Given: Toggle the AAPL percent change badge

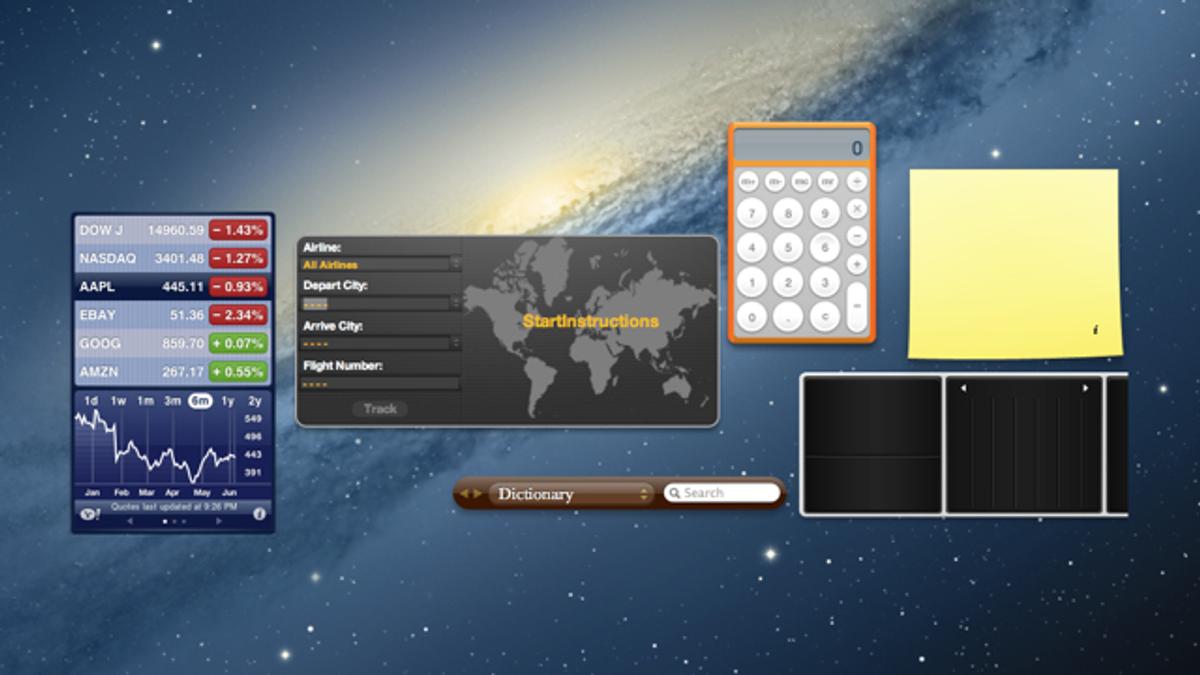Looking at the screenshot, I should pyautogui.click(x=238, y=287).
